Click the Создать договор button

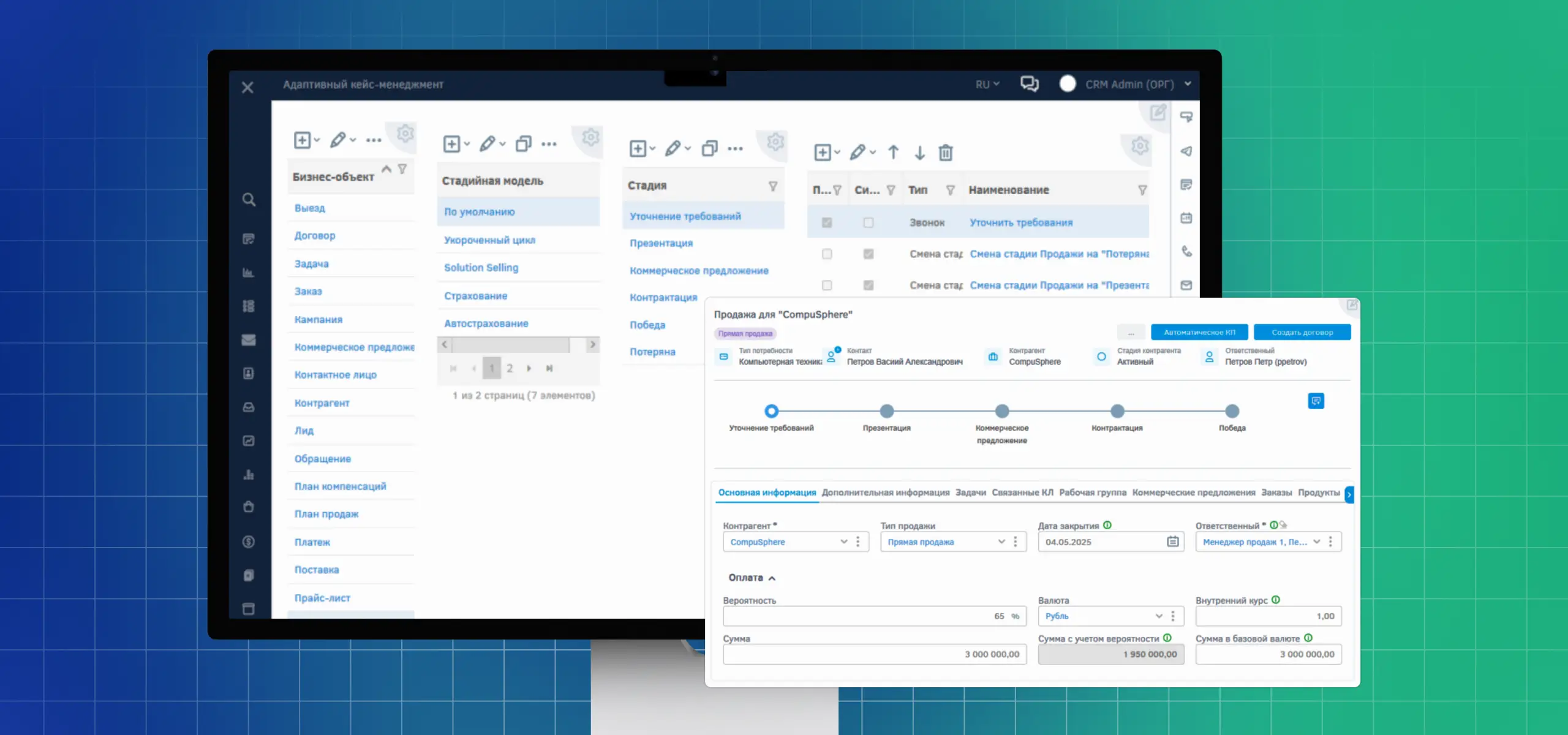click(1302, 332)
